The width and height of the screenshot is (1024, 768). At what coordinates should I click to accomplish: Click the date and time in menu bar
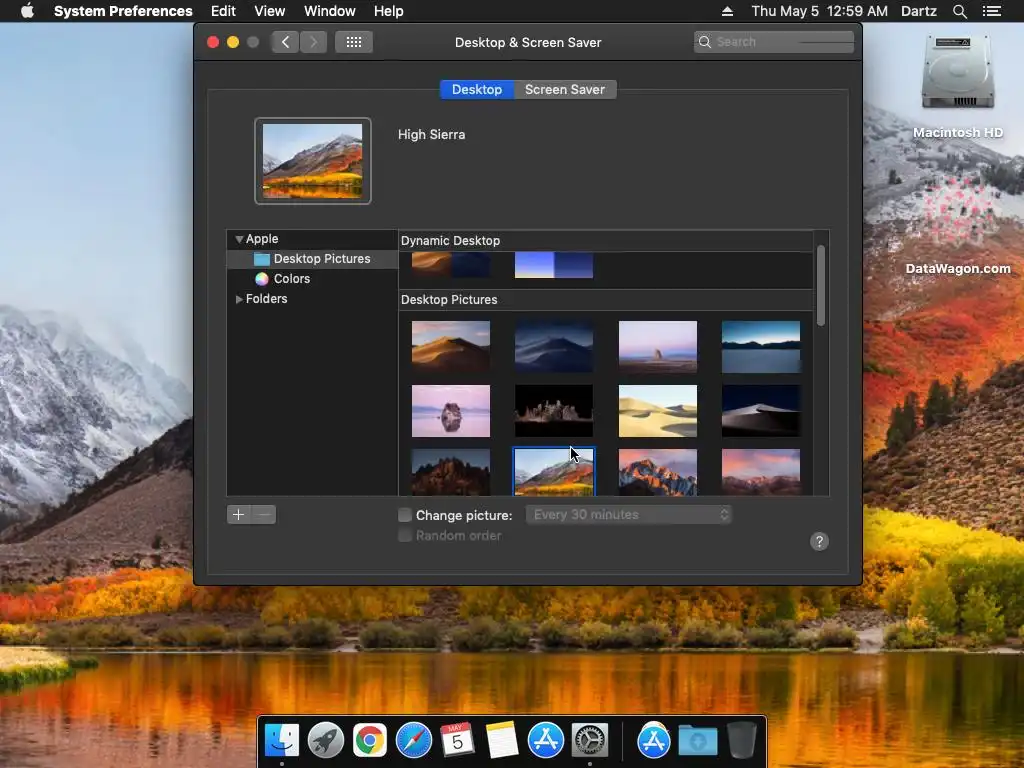pyautogui.click(x=820, y=11)
